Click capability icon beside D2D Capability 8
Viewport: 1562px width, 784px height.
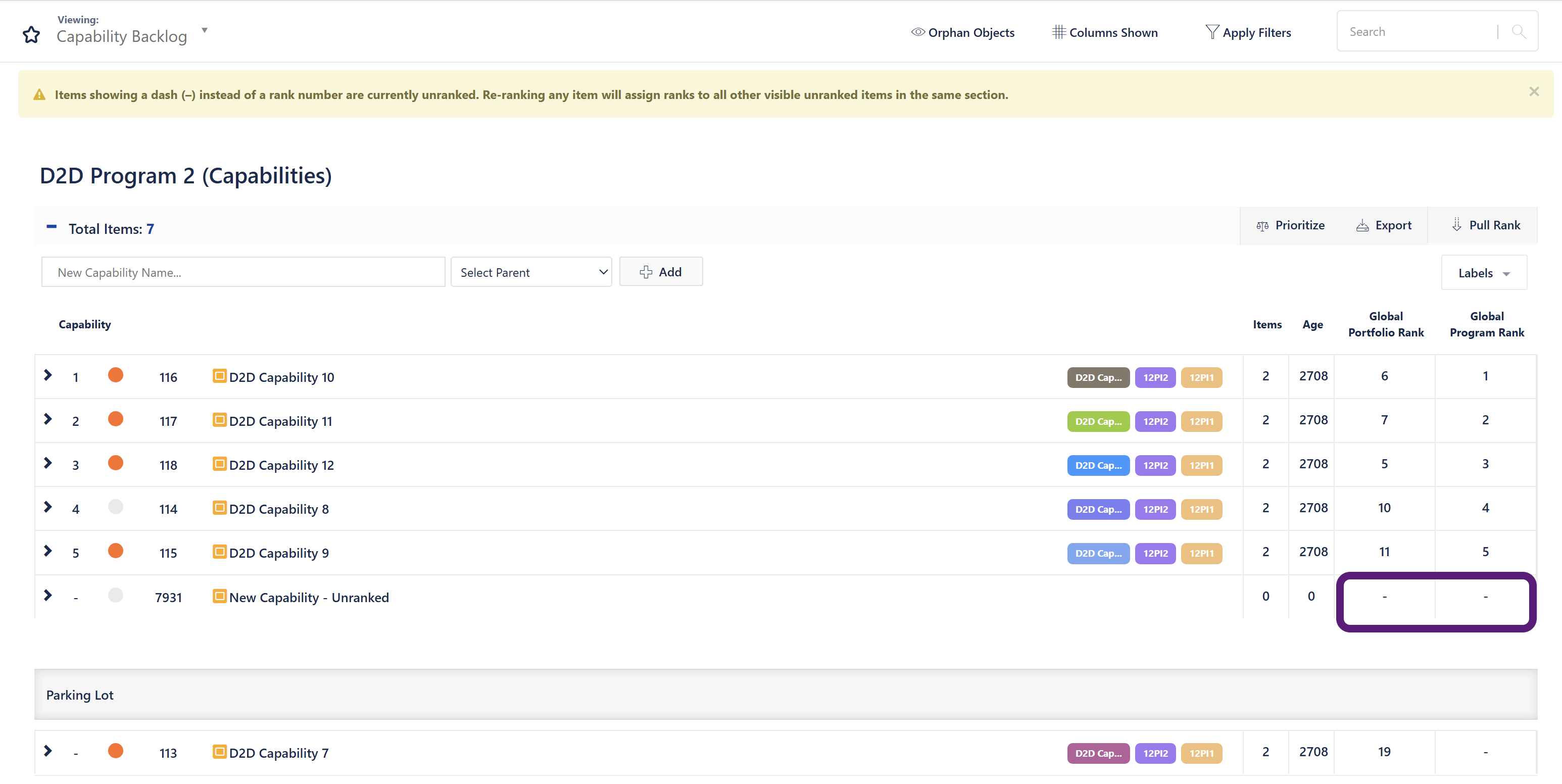[220, 508]
